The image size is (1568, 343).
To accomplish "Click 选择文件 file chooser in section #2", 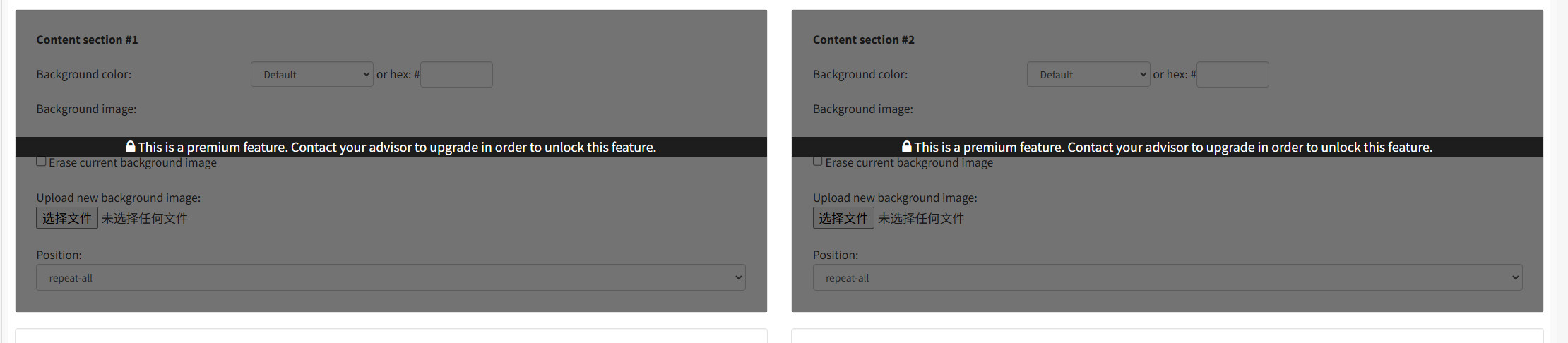I will pyautogui.click(x=843, y=218).
